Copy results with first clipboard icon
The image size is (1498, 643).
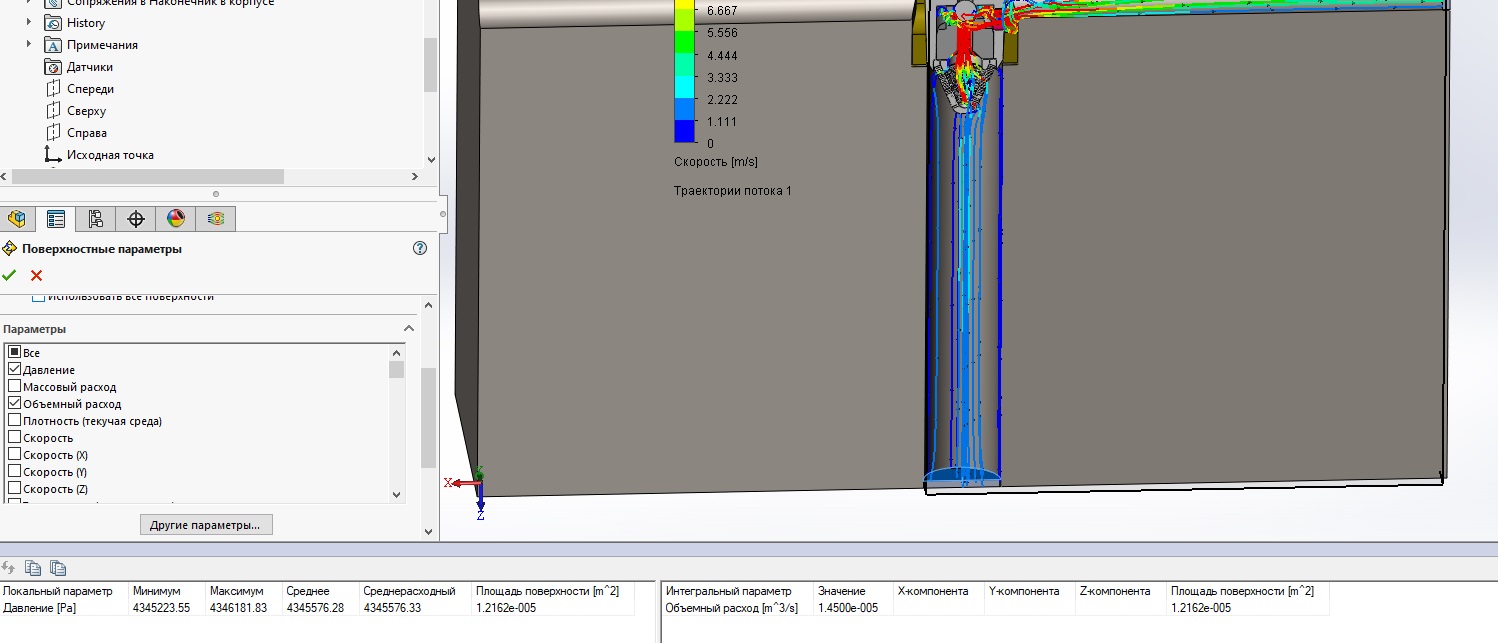click(x=34, y=568)
